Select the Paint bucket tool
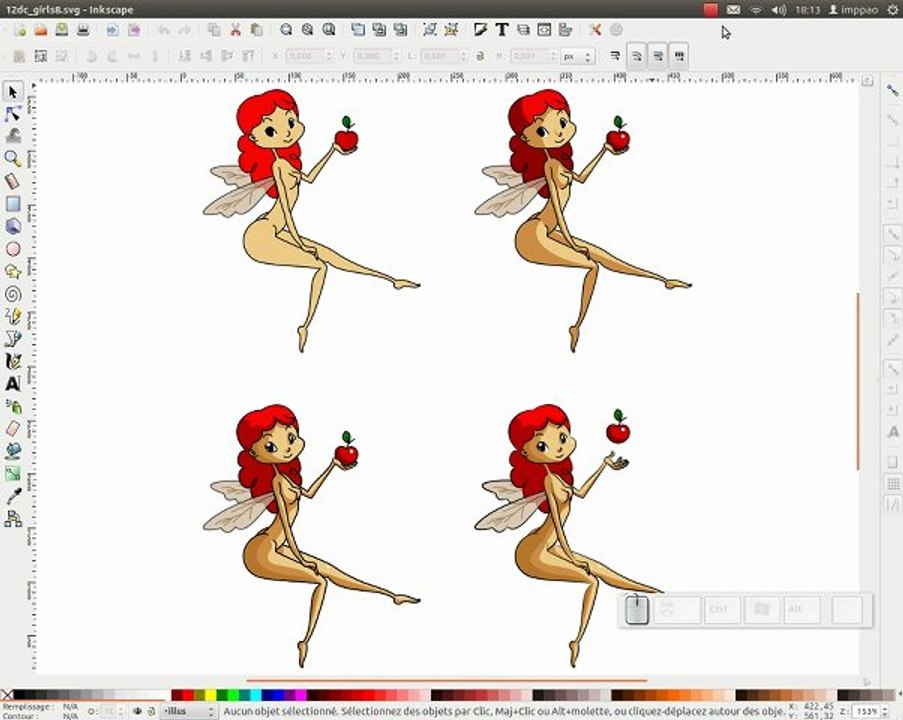The width and height of the screenshot is (903, 720). point(13,451)
